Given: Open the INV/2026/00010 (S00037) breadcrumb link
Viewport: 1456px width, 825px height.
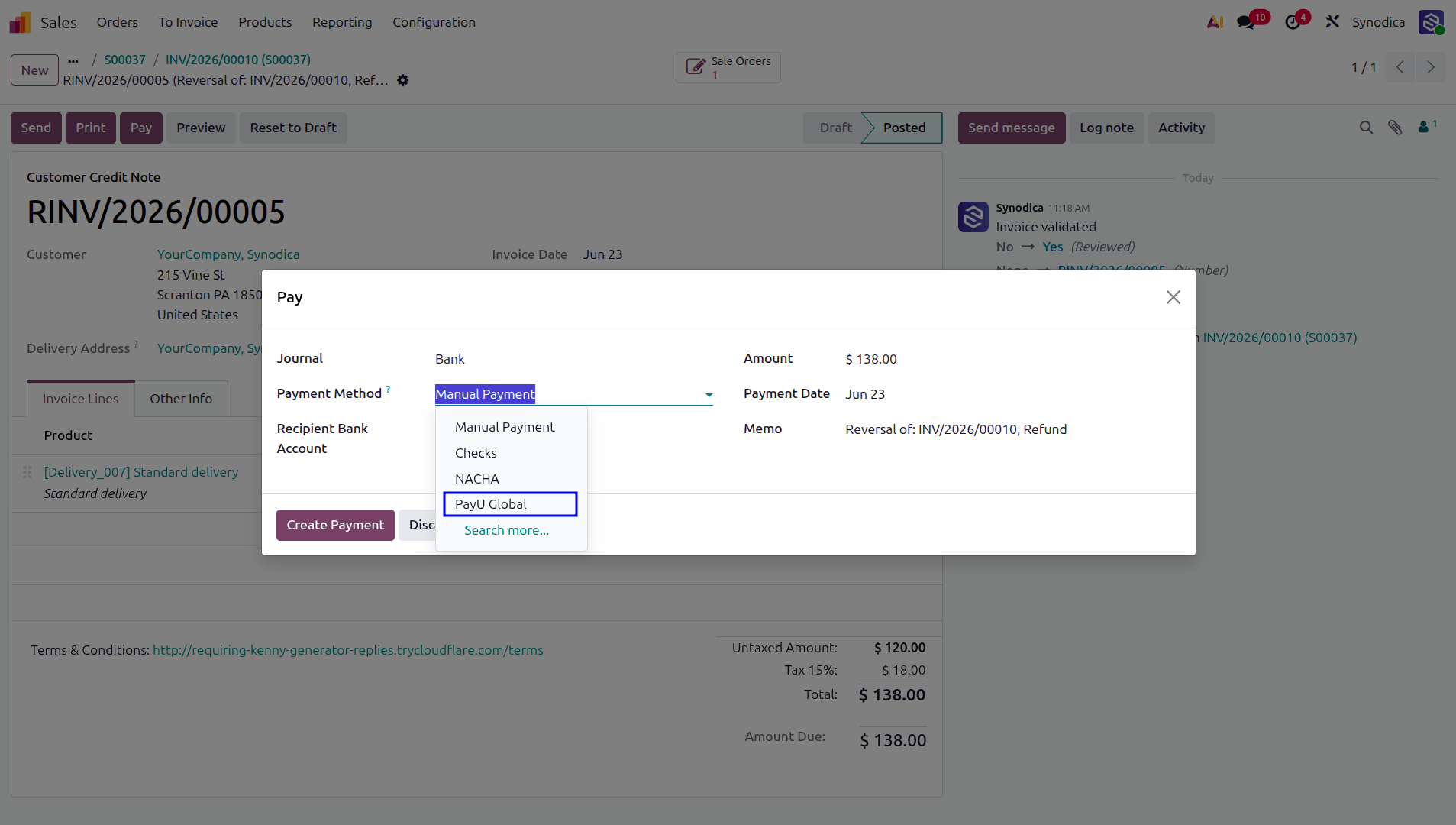Looking at the screenshot, I should click(x=238, y=60).
